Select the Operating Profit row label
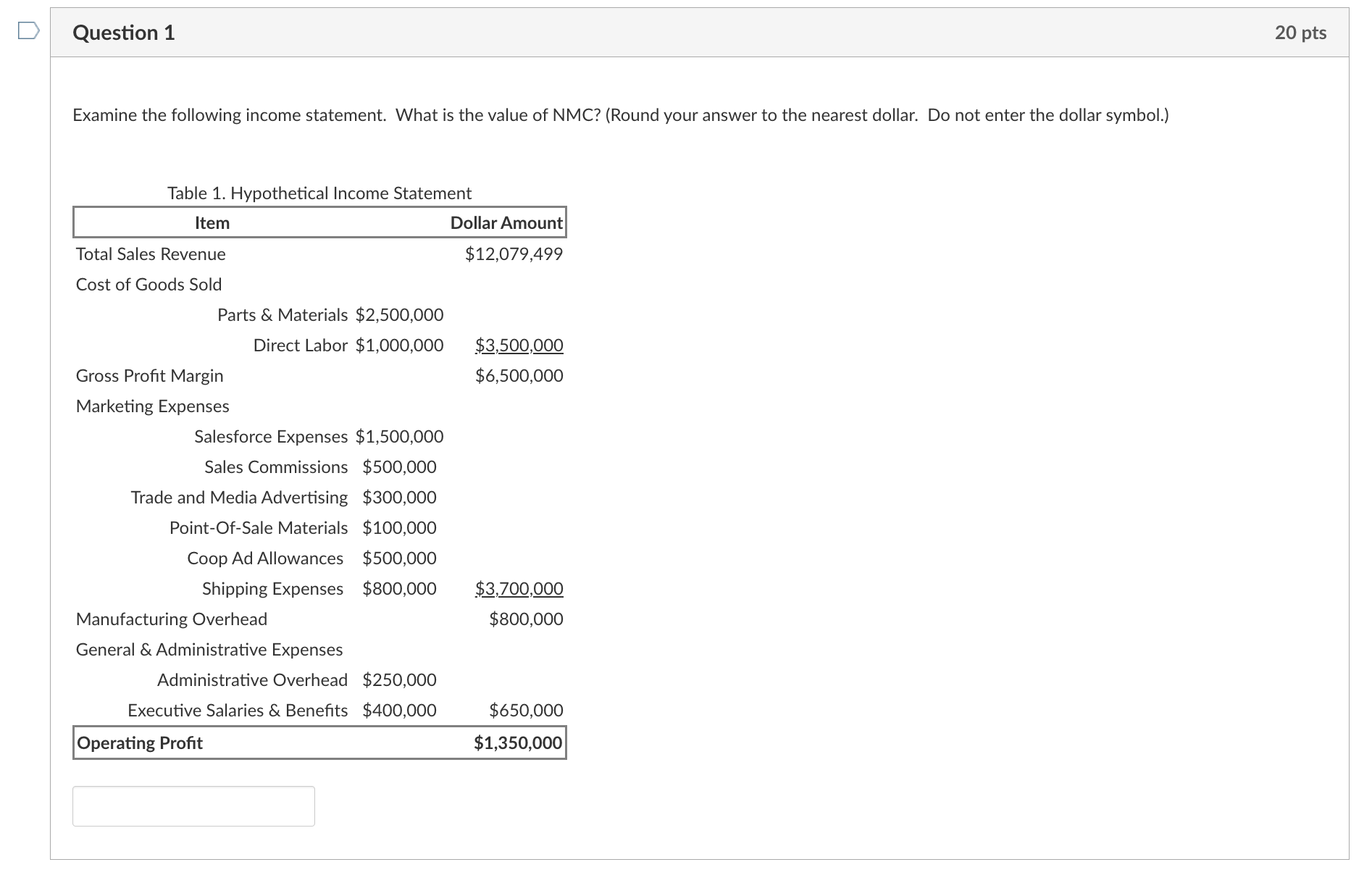 coord(140,743)
